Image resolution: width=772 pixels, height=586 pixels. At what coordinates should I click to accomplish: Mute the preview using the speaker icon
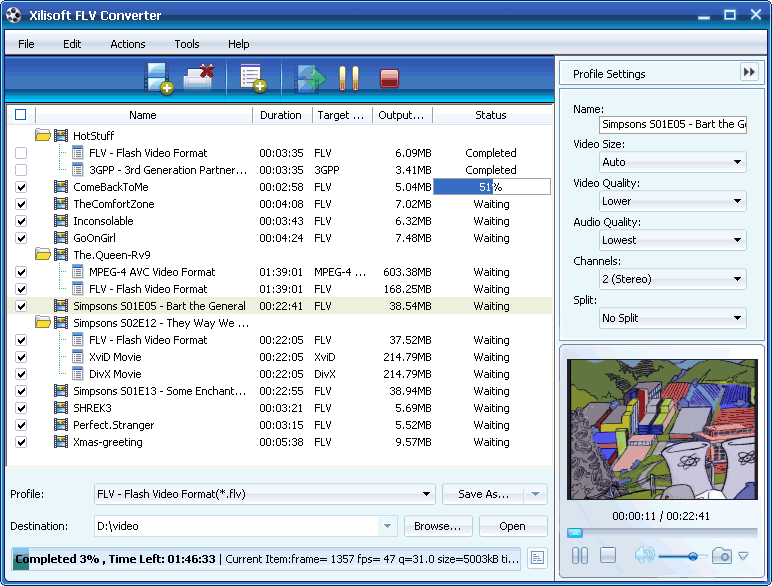click(644, 556)
